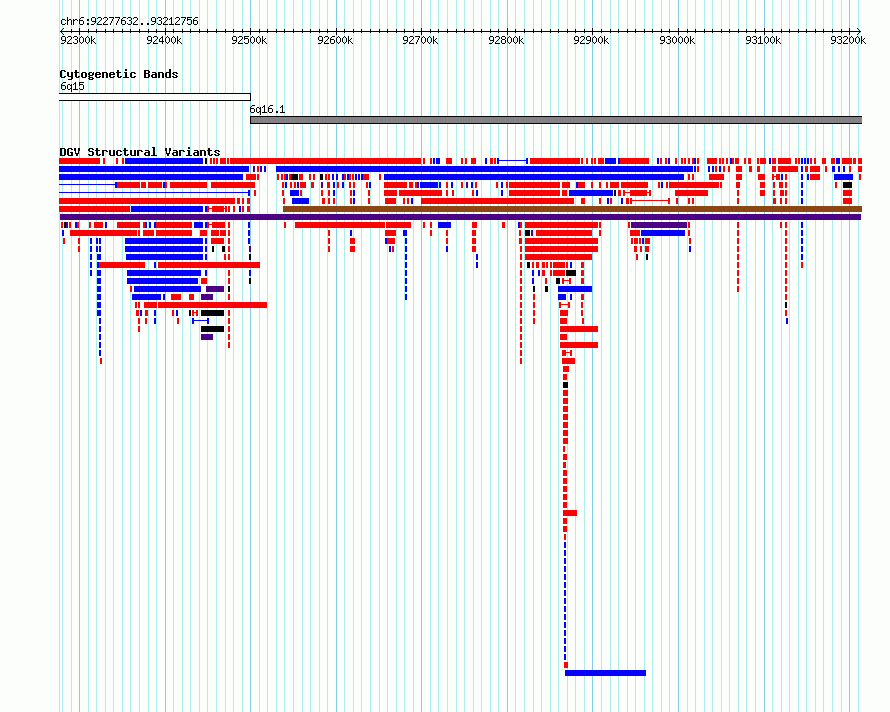Select the blue variant directly beneath that purple bar
Image resolution: width=890 pixels, height=712 pixels.
[x=662, y=233]
